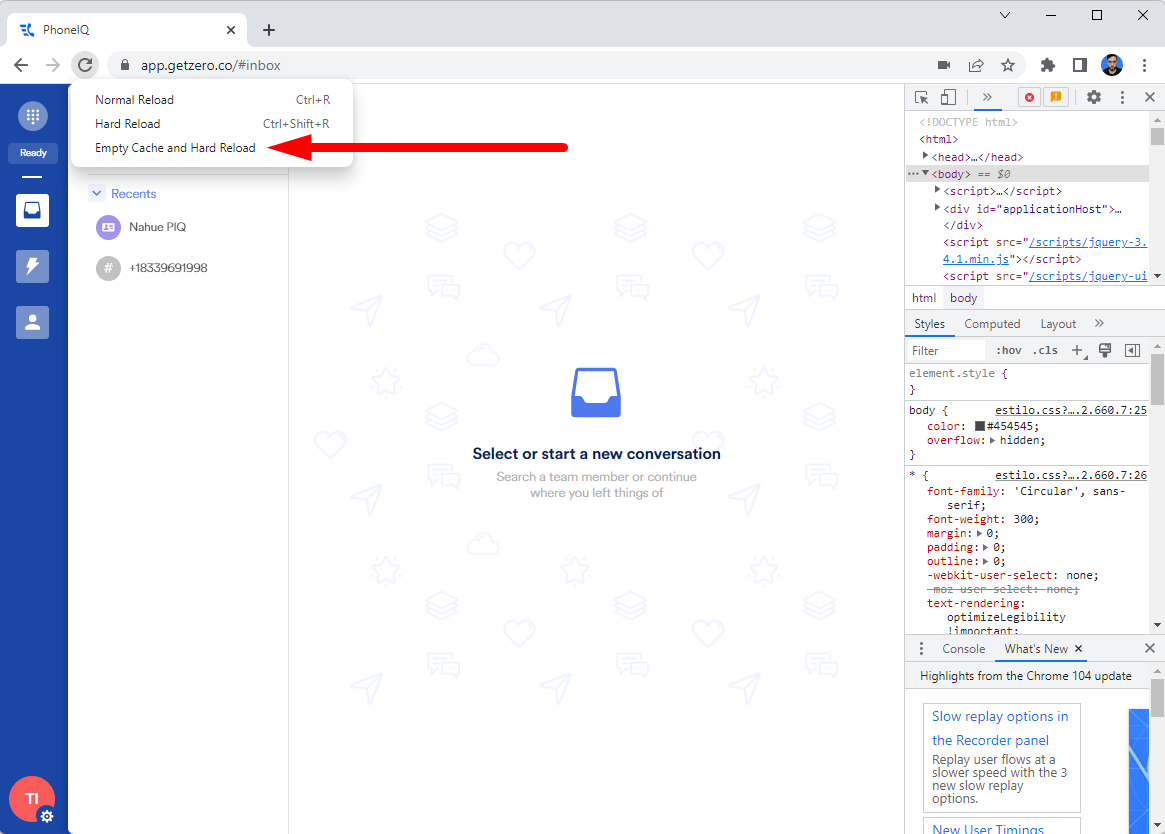Image resolution: width=1165 pixels, height=834 pixels.
Task: Select Normal Reload menu item
Action: point(212,100)
